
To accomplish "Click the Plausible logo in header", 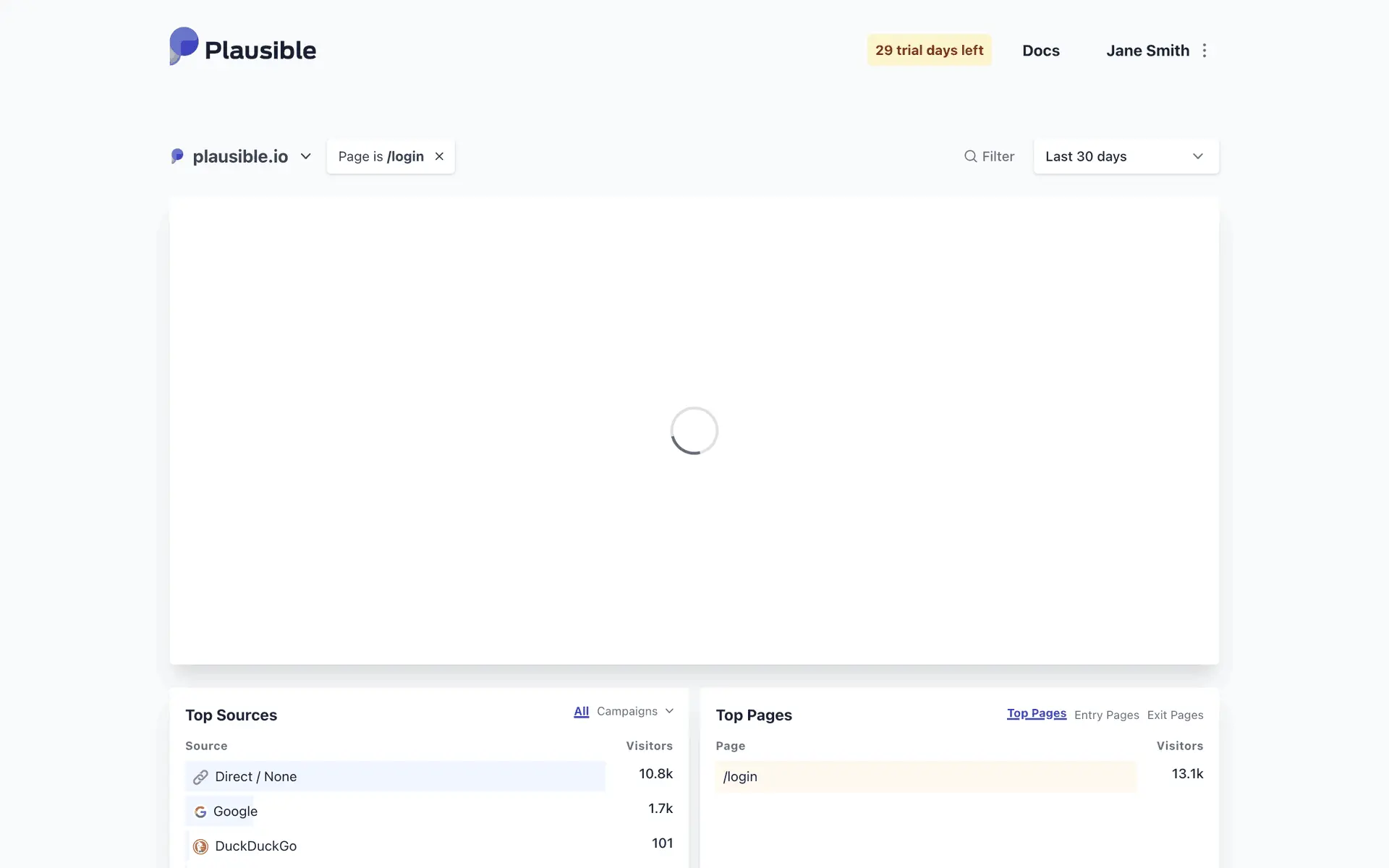I will (x=242, y=48).
